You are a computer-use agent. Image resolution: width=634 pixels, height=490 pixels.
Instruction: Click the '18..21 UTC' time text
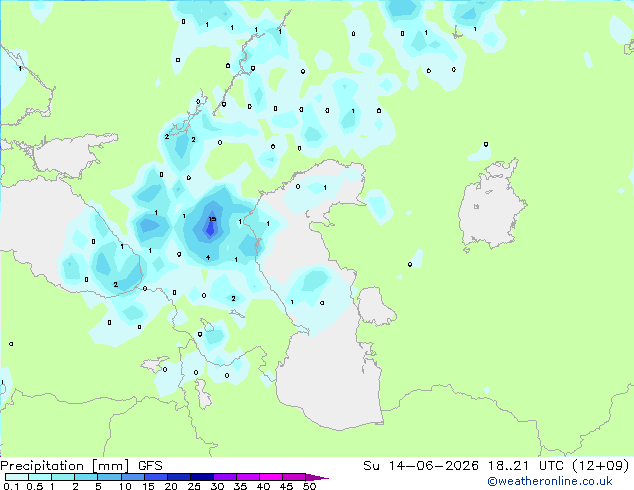526,466
